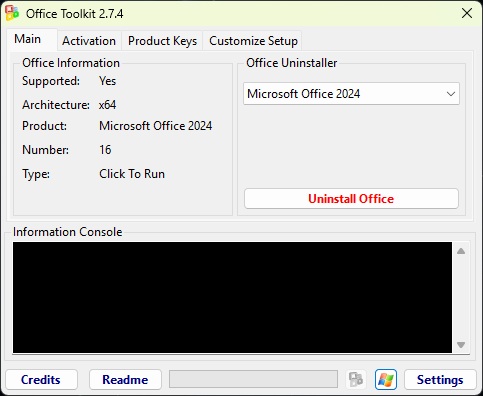
Task: Click the Click To Run type value
Action: click(132, 174)
